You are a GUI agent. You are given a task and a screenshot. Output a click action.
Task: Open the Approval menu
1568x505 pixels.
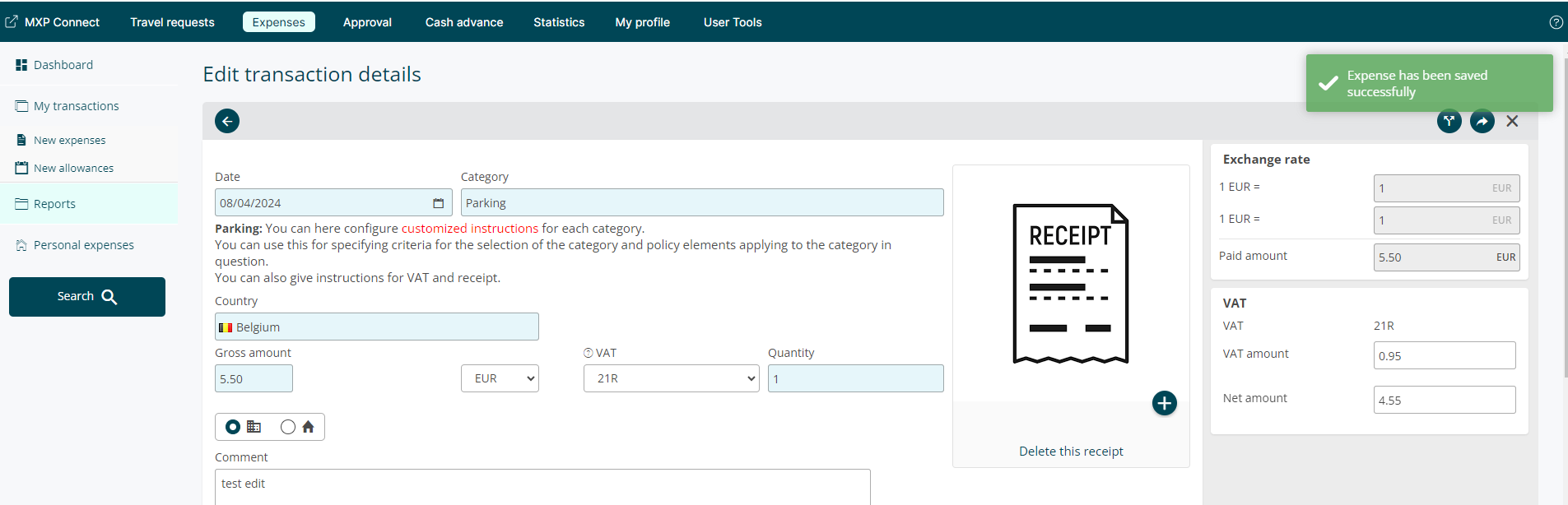367,22
